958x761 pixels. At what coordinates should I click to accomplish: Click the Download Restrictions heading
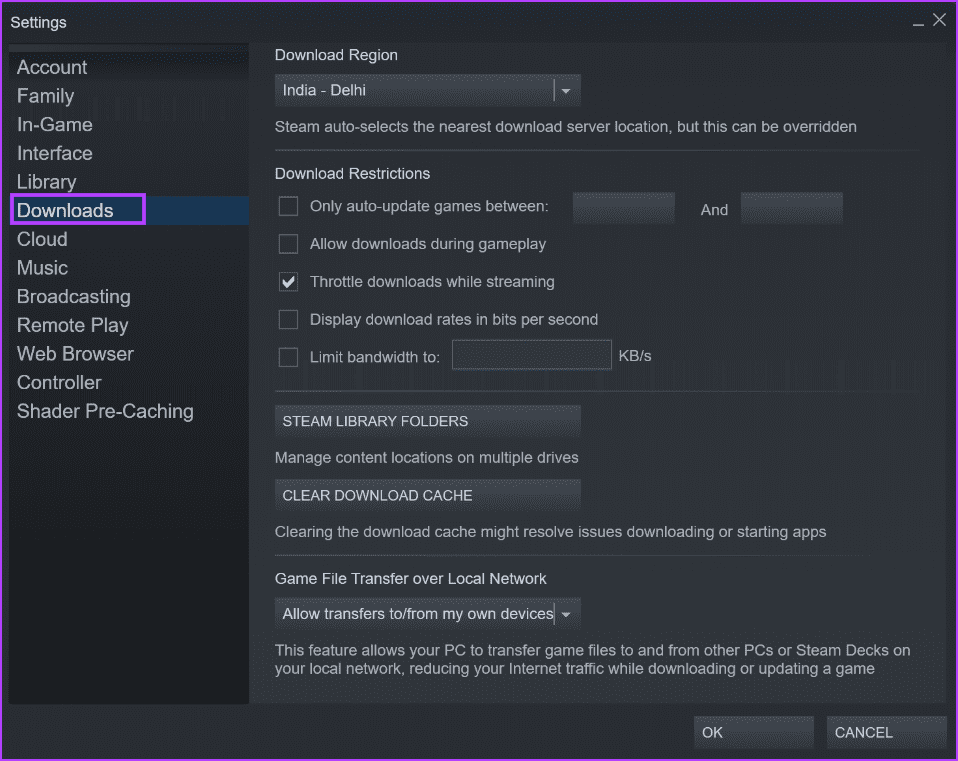pyautogui.click(x=353, y=173)
